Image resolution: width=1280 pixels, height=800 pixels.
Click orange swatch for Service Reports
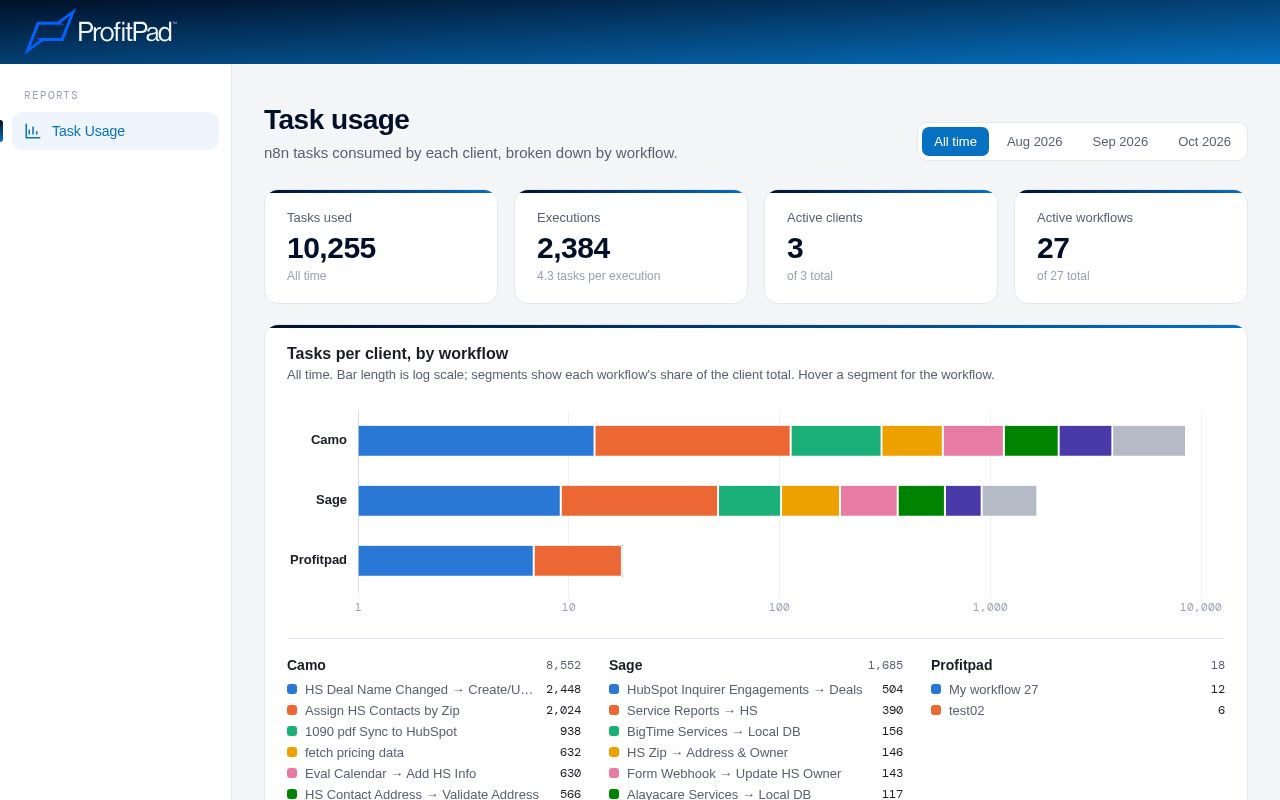[614, 710]
